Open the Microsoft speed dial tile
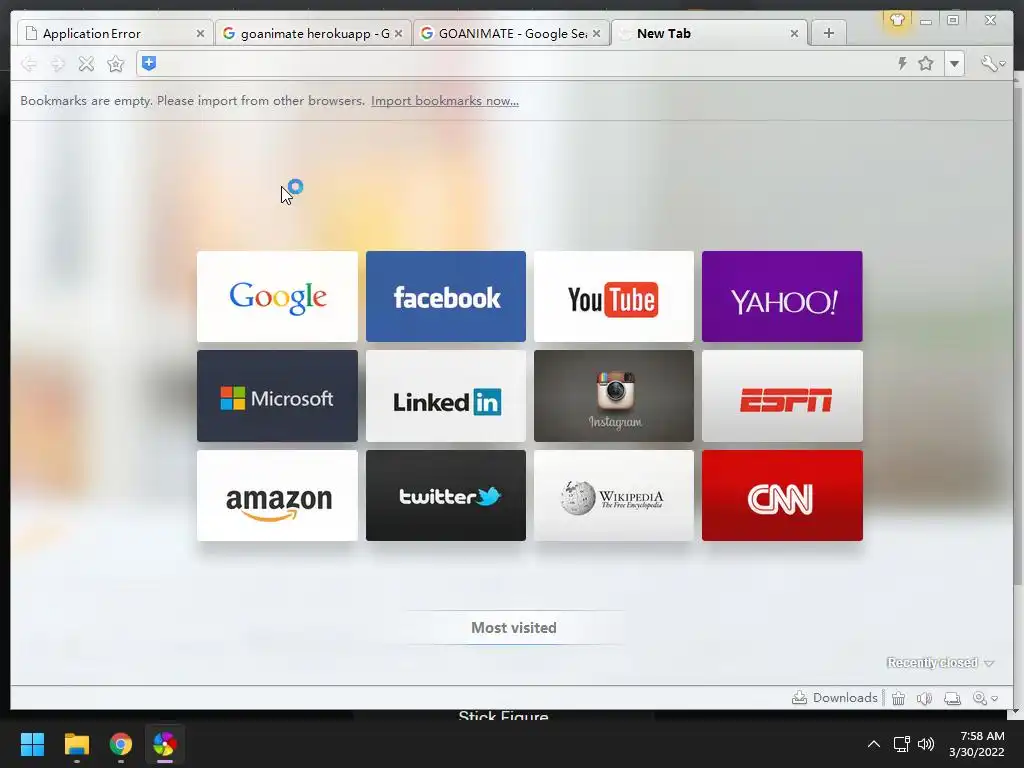Viewport: 1024px width, 768px height. (278, 396)
